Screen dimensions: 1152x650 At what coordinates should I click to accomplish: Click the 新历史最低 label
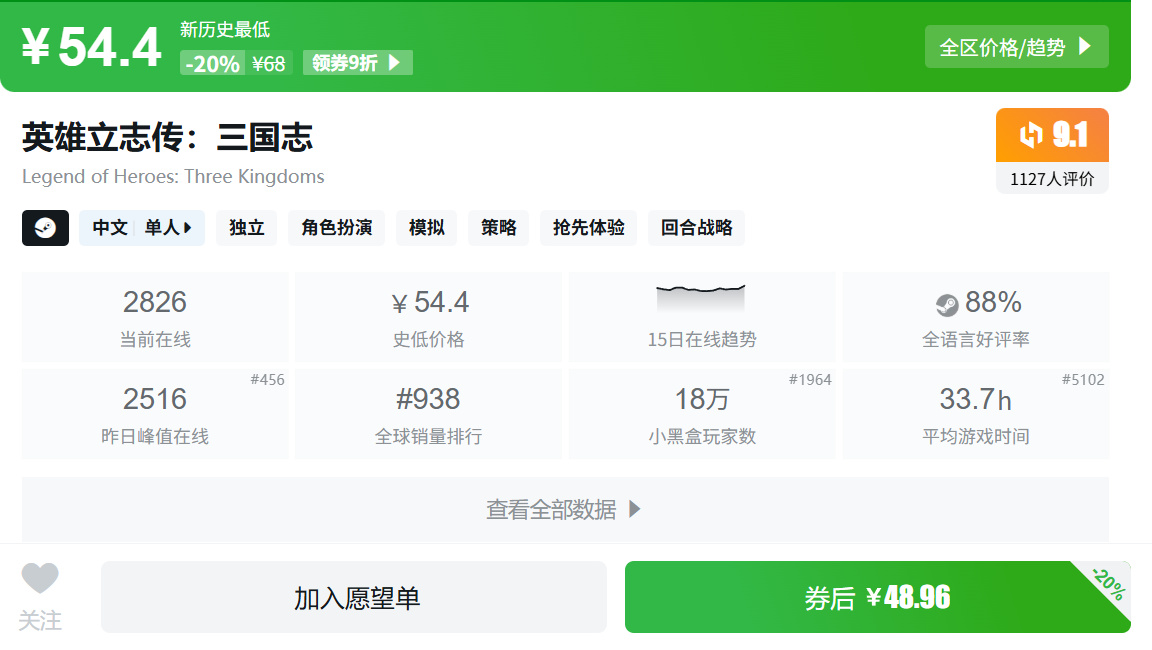pos(225,29)
